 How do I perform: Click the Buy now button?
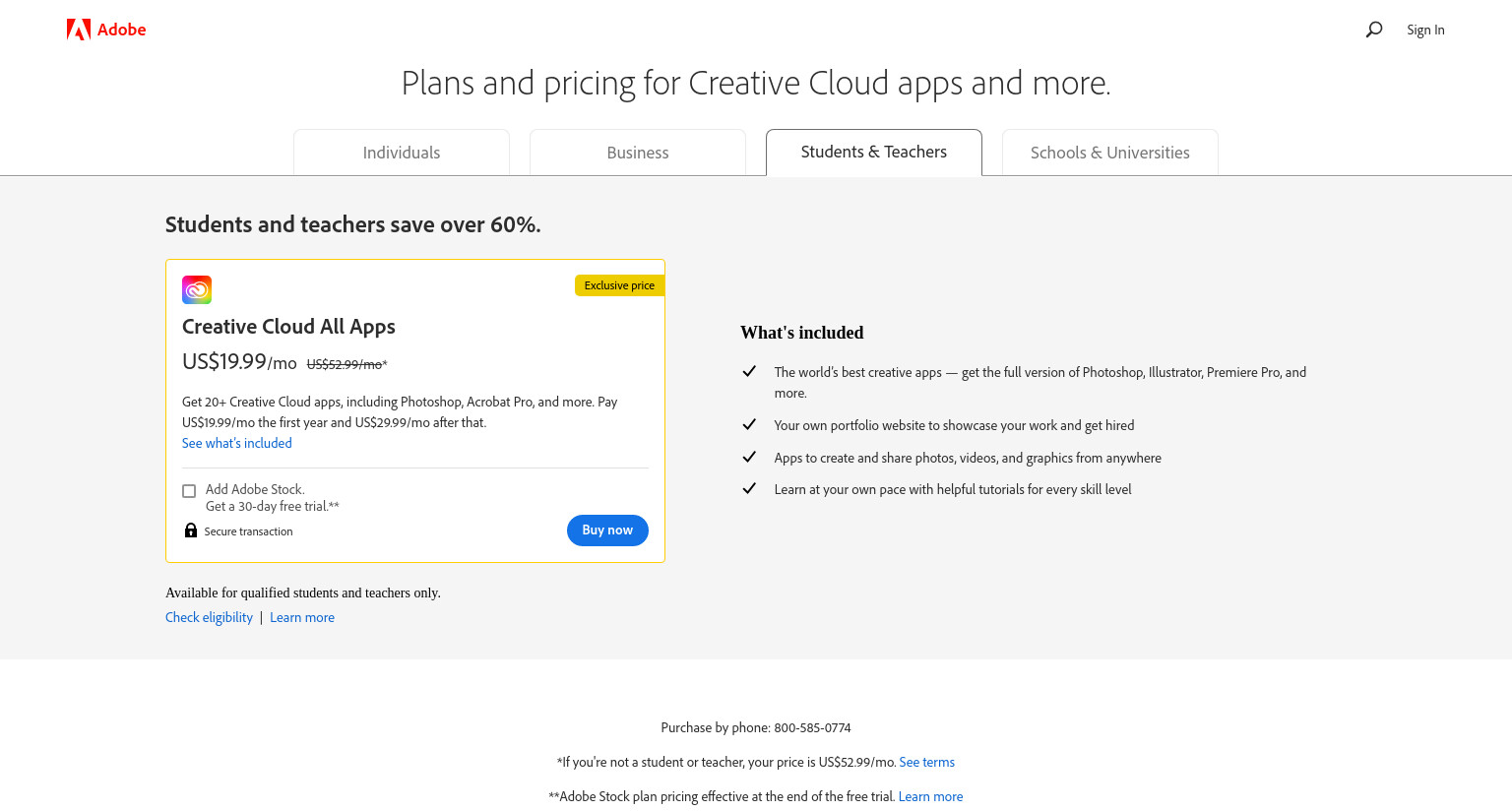pyautogui.click(x=607, y=530)
